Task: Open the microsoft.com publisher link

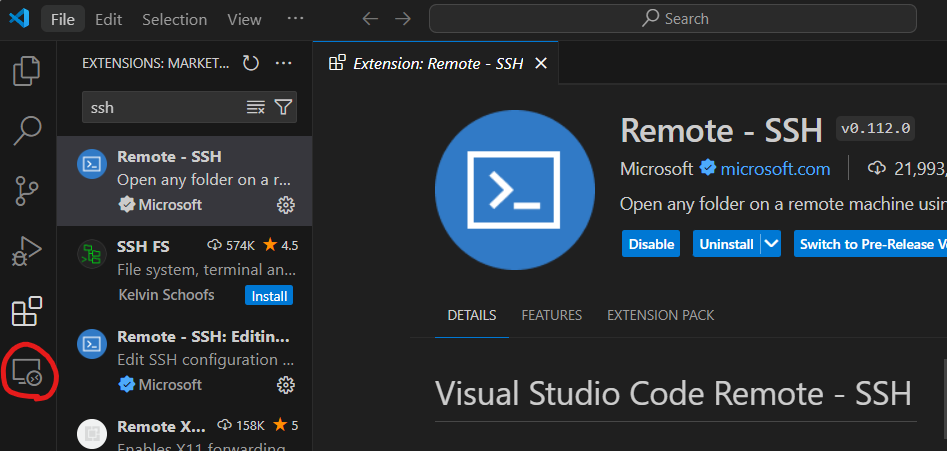Action: [775, 169]
